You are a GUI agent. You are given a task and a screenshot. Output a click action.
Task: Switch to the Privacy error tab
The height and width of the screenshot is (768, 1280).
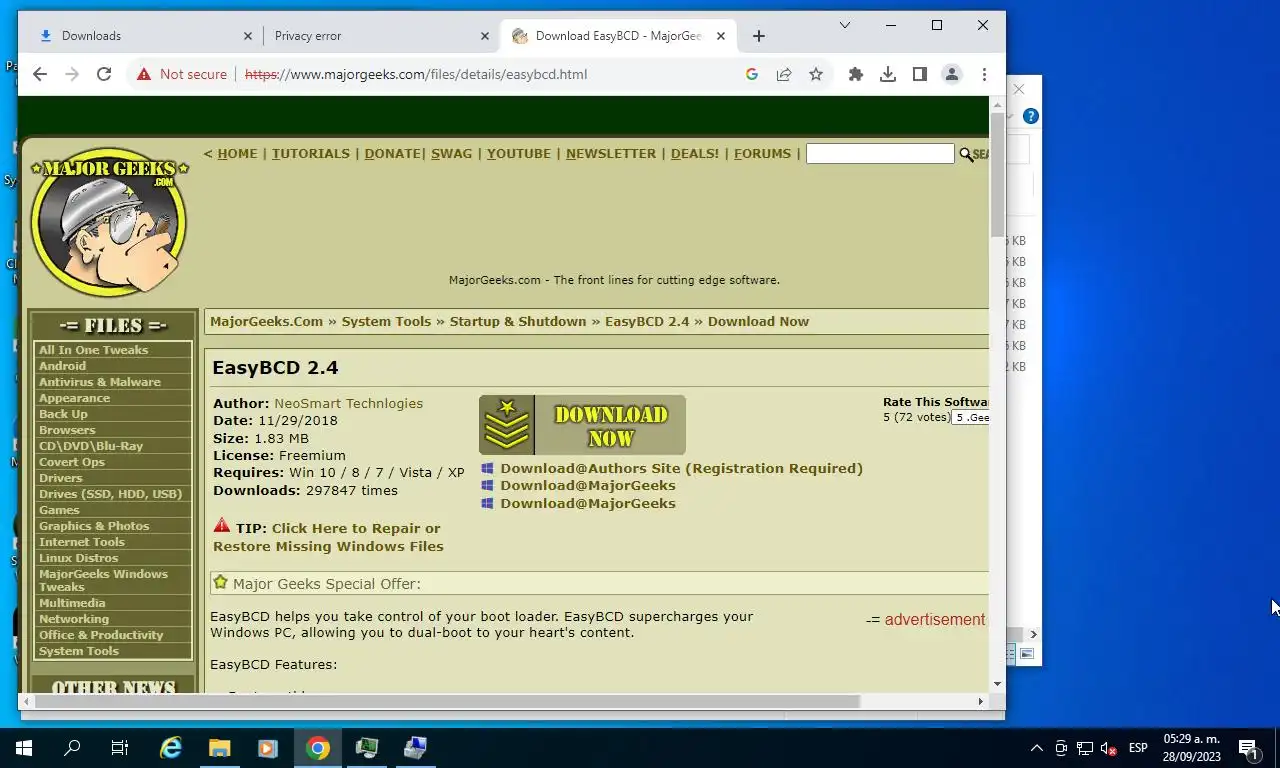(x=380, y=36)
